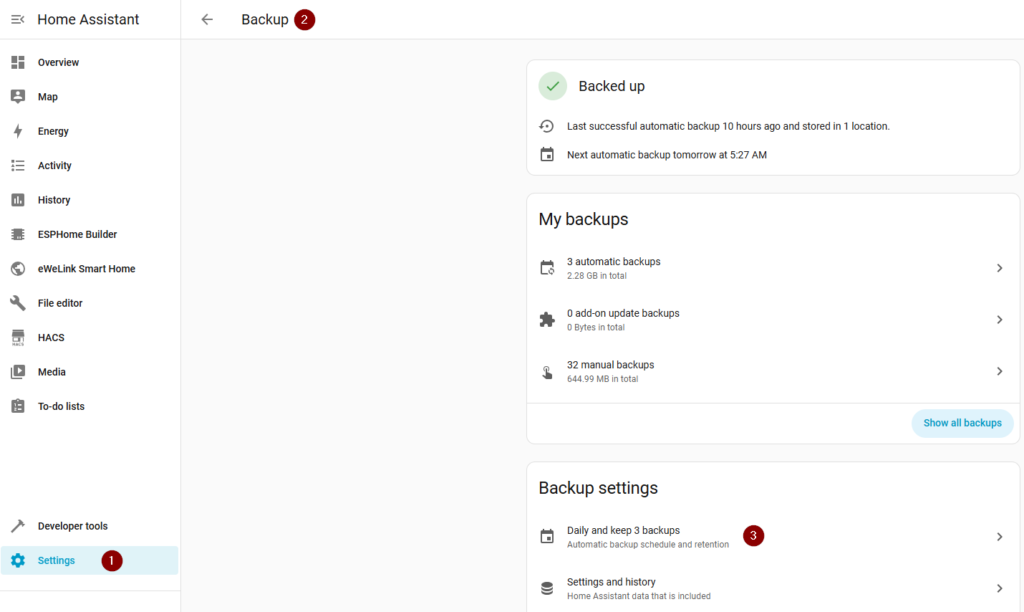
Task: Open the HACS store icon
Action: [x=18, y=337]
